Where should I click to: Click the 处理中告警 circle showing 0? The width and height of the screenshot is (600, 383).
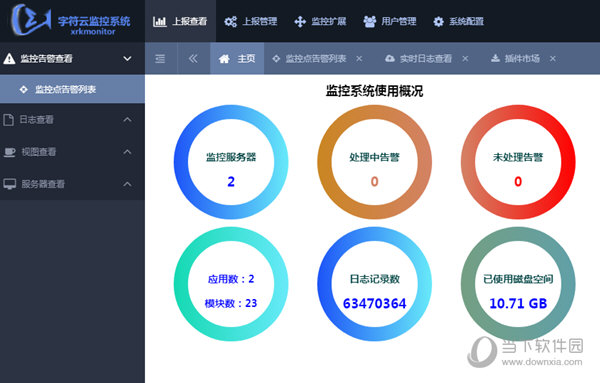coord(375,162)
